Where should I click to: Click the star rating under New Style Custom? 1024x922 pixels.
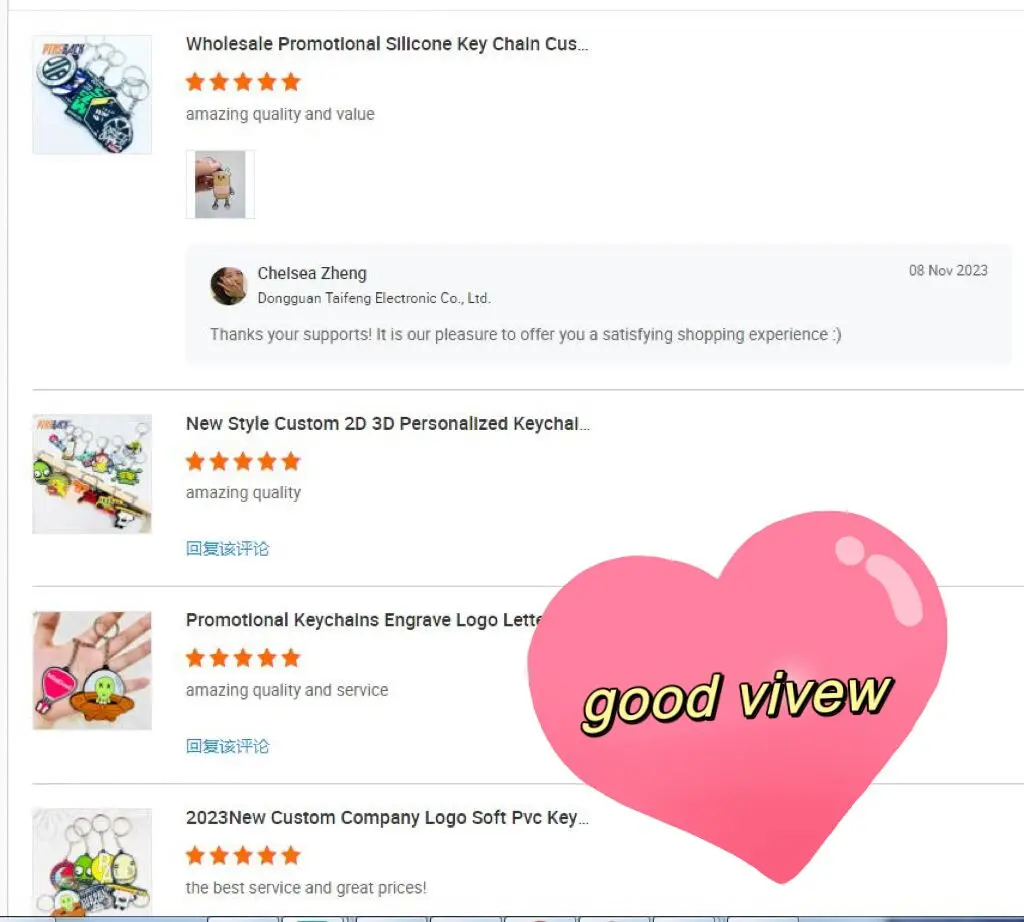pyautogui.click(x=243, y=462)
